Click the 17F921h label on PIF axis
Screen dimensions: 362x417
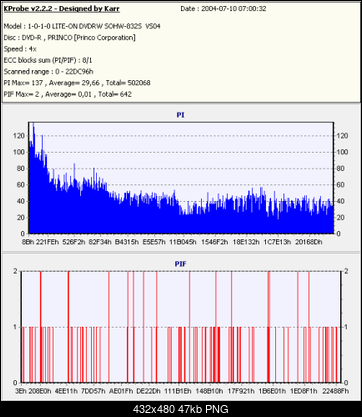click(240, 391)
